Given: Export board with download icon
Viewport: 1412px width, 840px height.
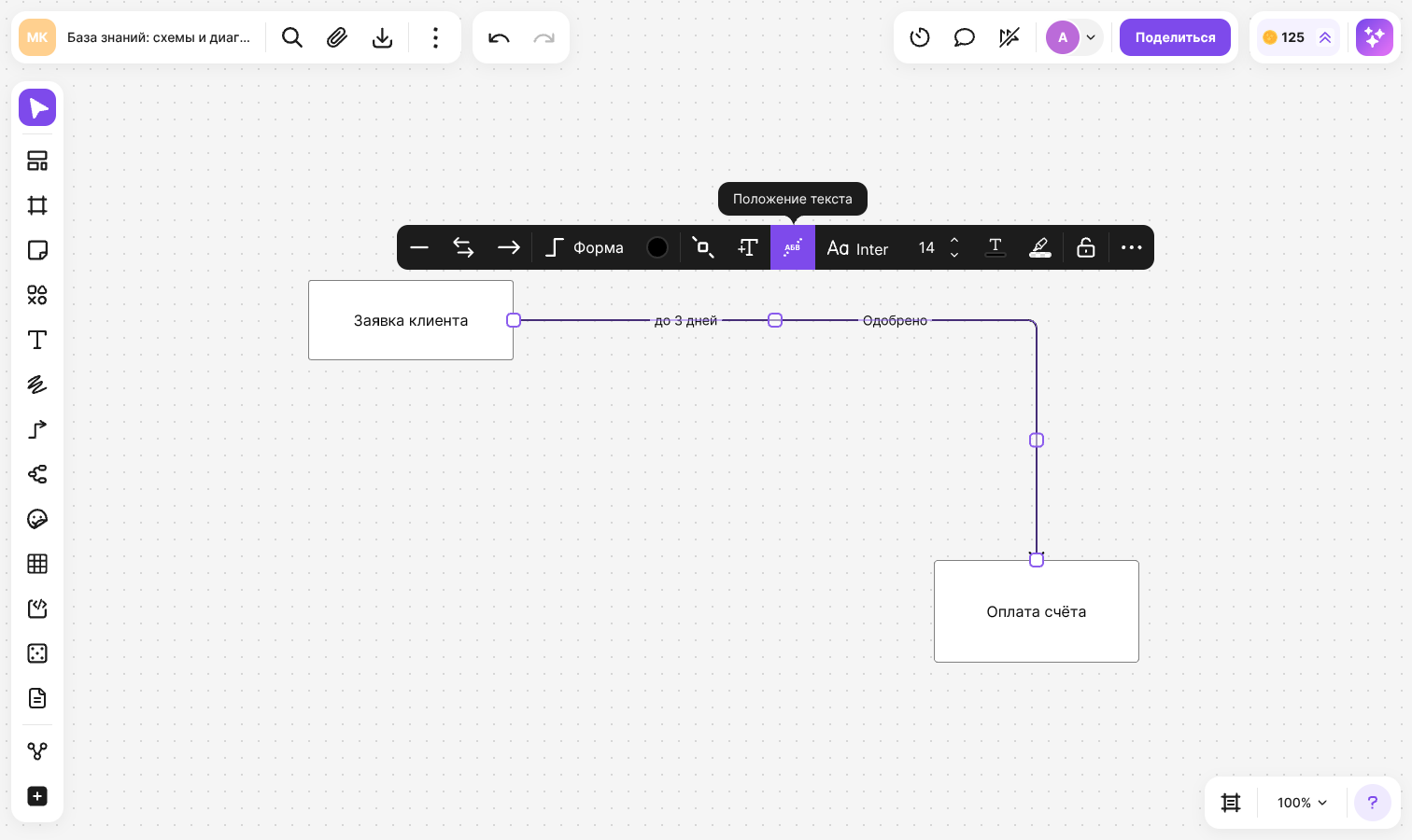Looking at the screenshot, I should point(382,37).
